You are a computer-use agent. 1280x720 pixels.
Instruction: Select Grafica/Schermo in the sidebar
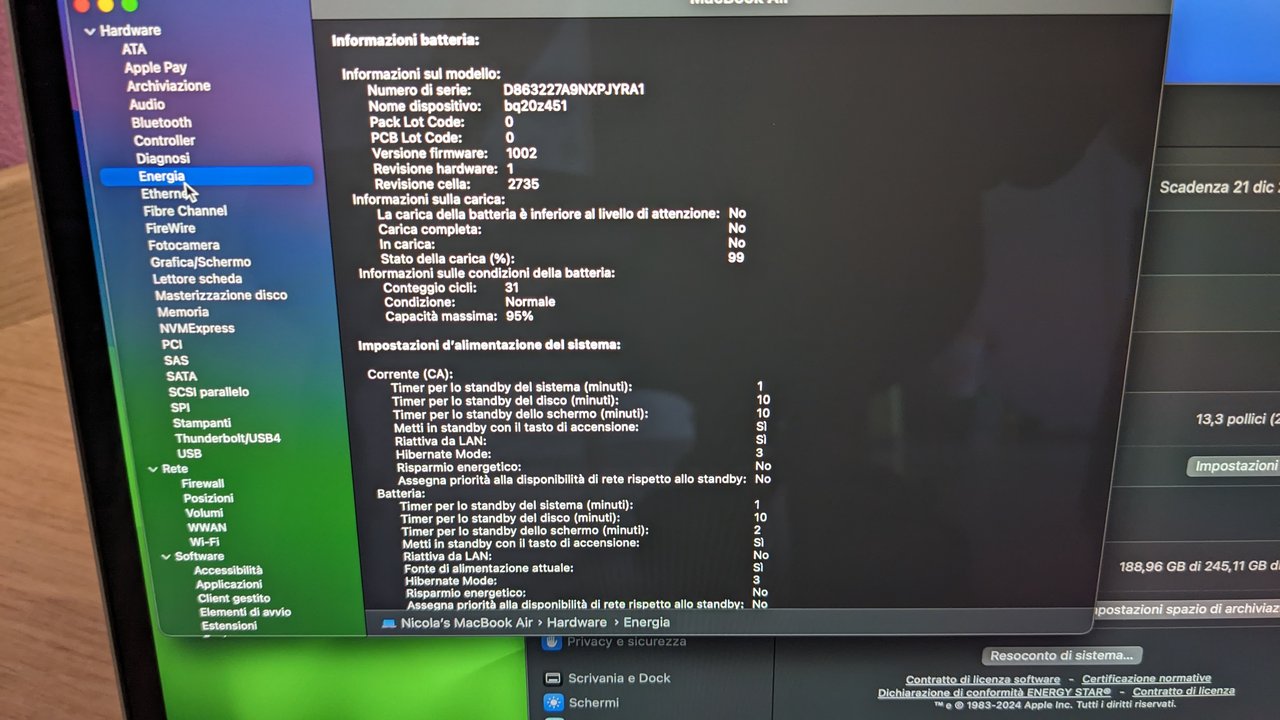click(x=201, y=262)
